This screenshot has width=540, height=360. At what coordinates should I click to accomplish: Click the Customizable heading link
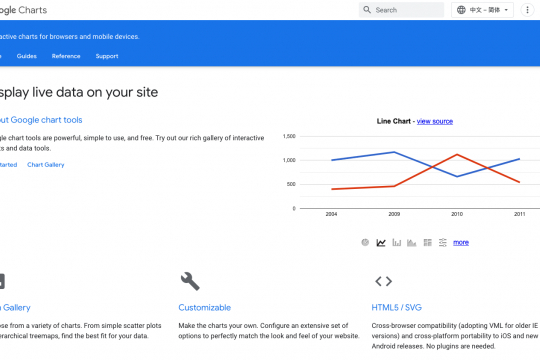click(x=205, y=308)
